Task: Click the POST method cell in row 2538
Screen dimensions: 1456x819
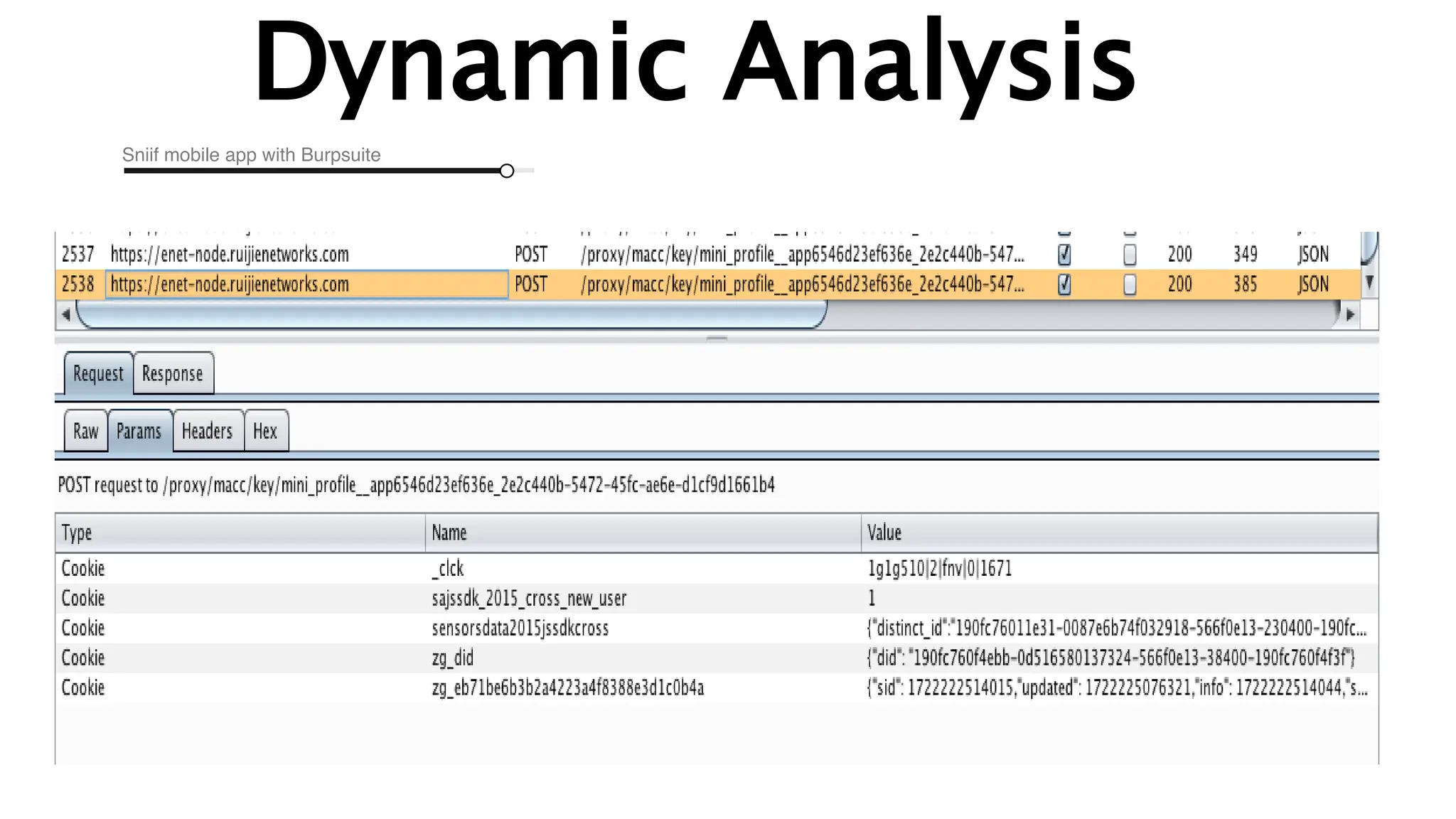Action: (531, 284)
